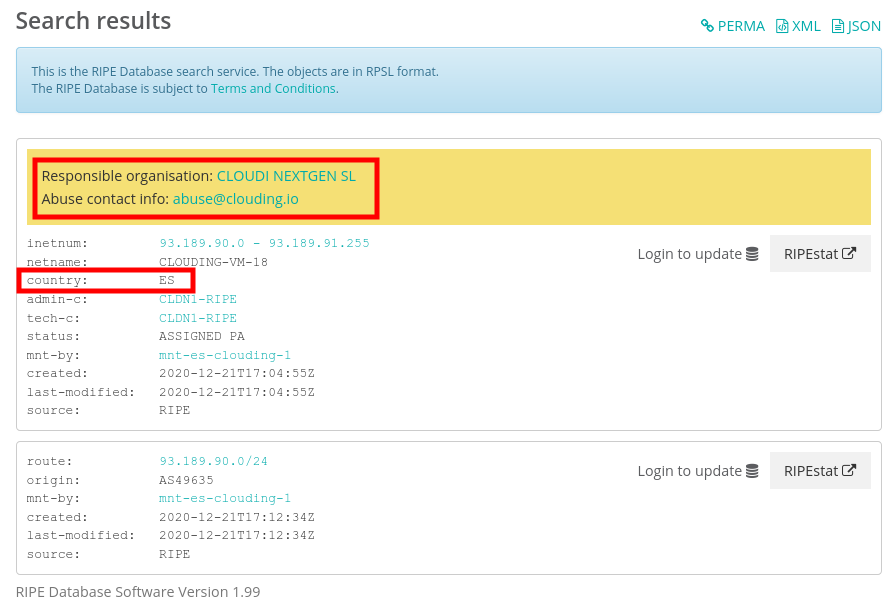Open RIPEstat for the inetnum object
This screenshot has width=896, height=603.
coord(820,254)
